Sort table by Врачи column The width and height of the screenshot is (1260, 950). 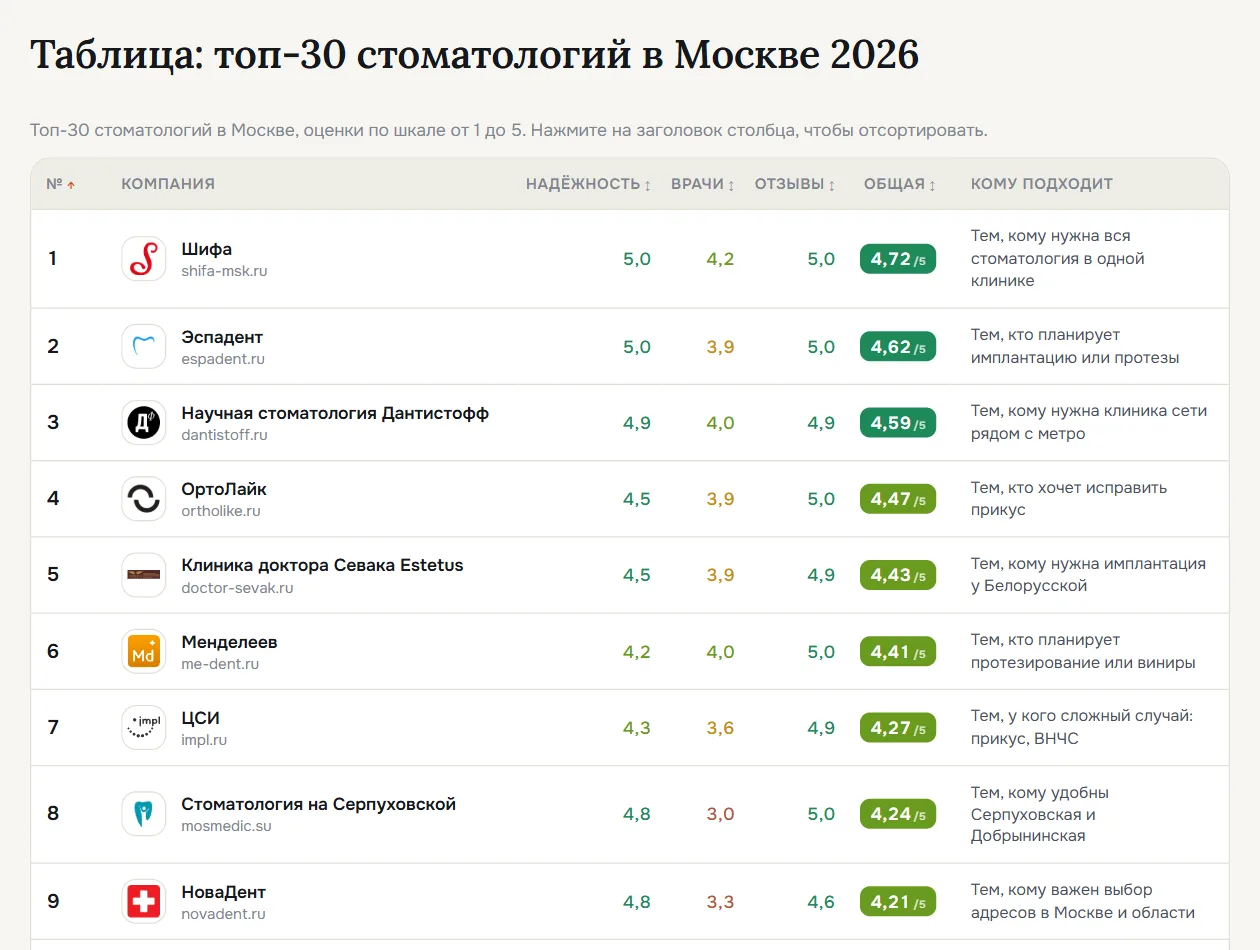click(703, 184)
